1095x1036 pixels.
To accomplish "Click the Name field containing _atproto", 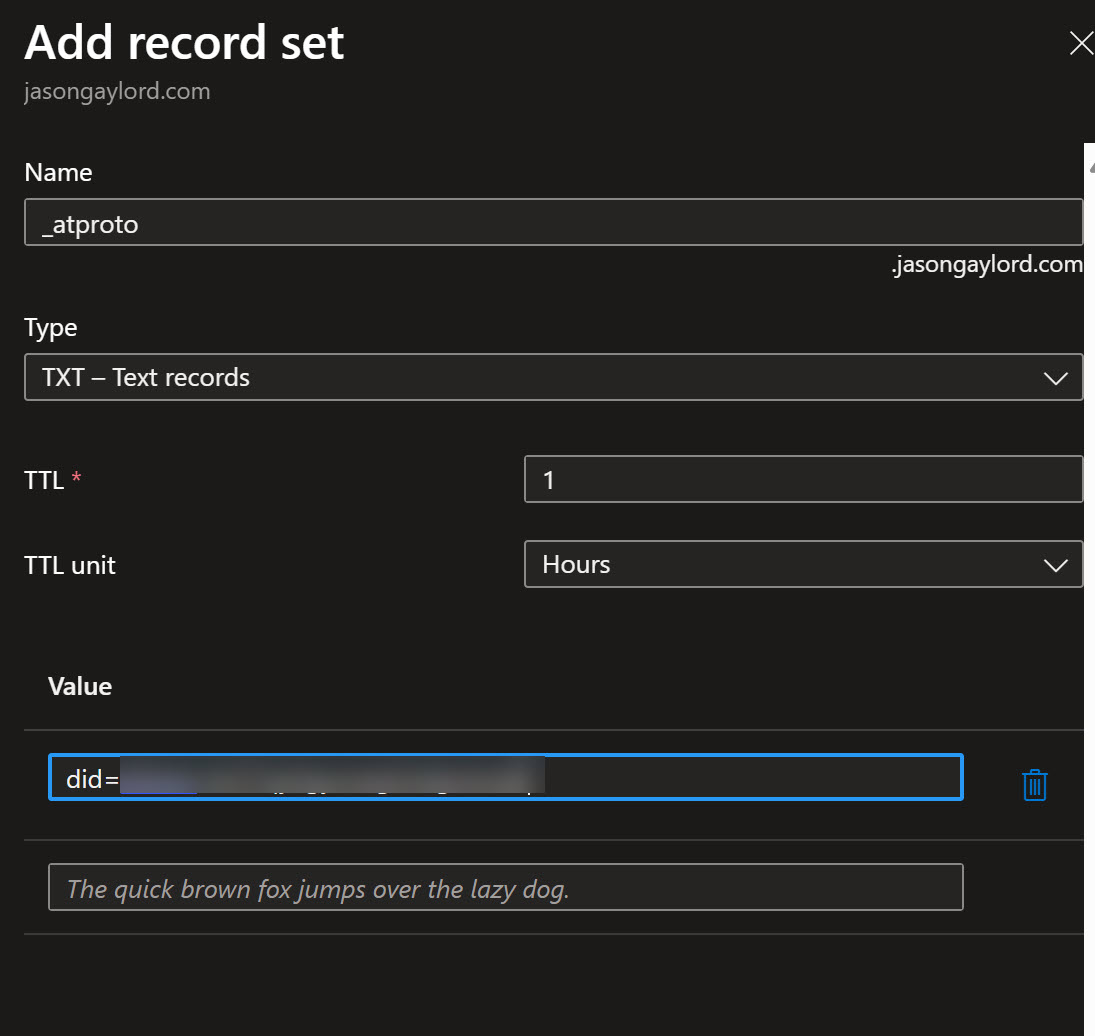I will tap(552, 223).
